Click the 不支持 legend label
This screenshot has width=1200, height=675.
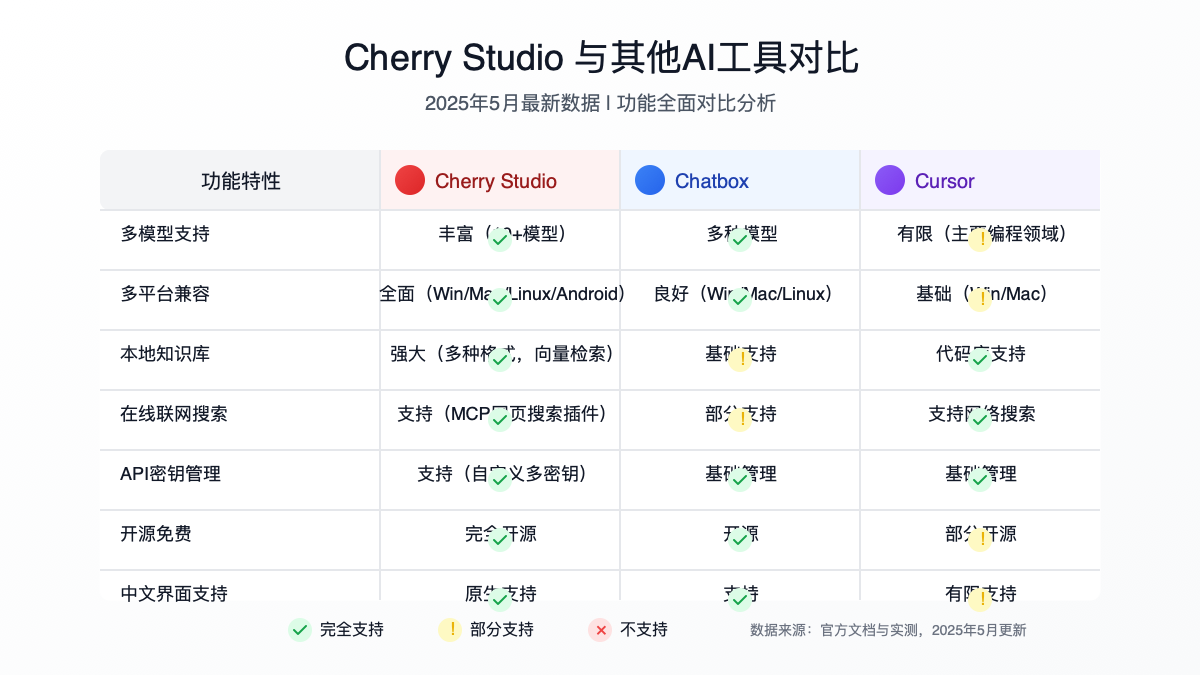point(644,630)
